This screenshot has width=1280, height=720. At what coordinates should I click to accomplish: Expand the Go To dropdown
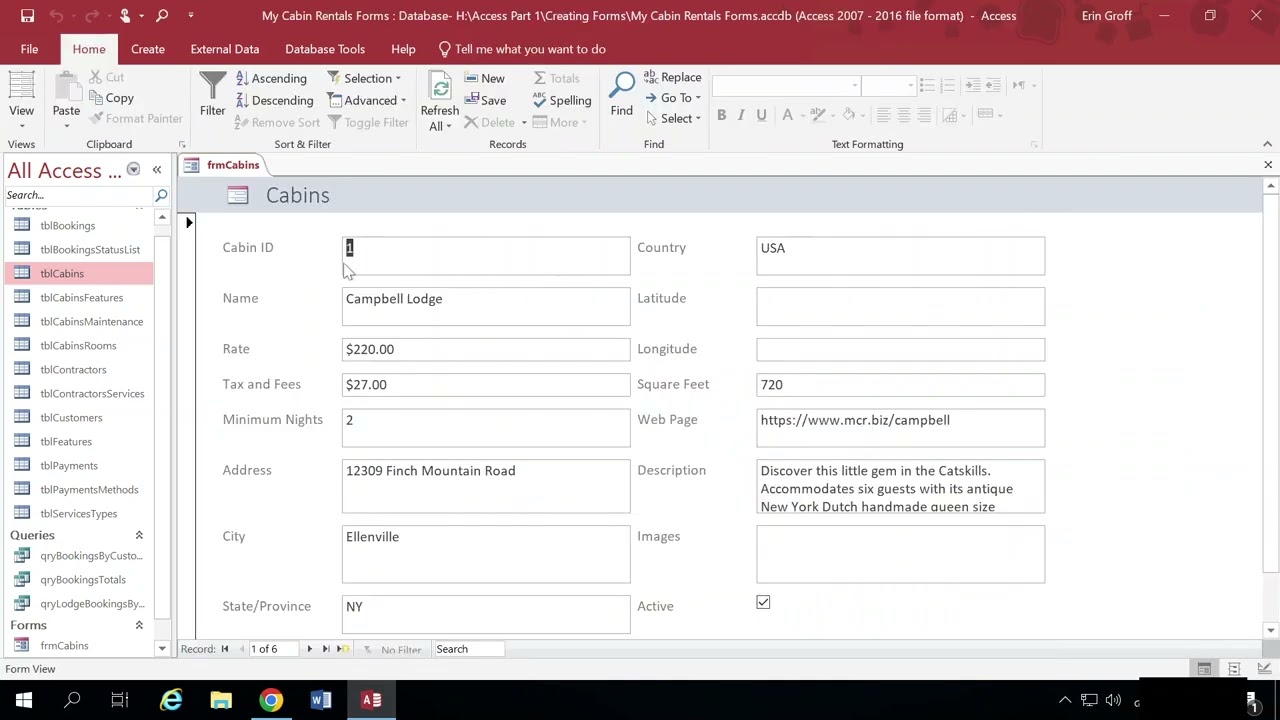(x=673, y=98)
